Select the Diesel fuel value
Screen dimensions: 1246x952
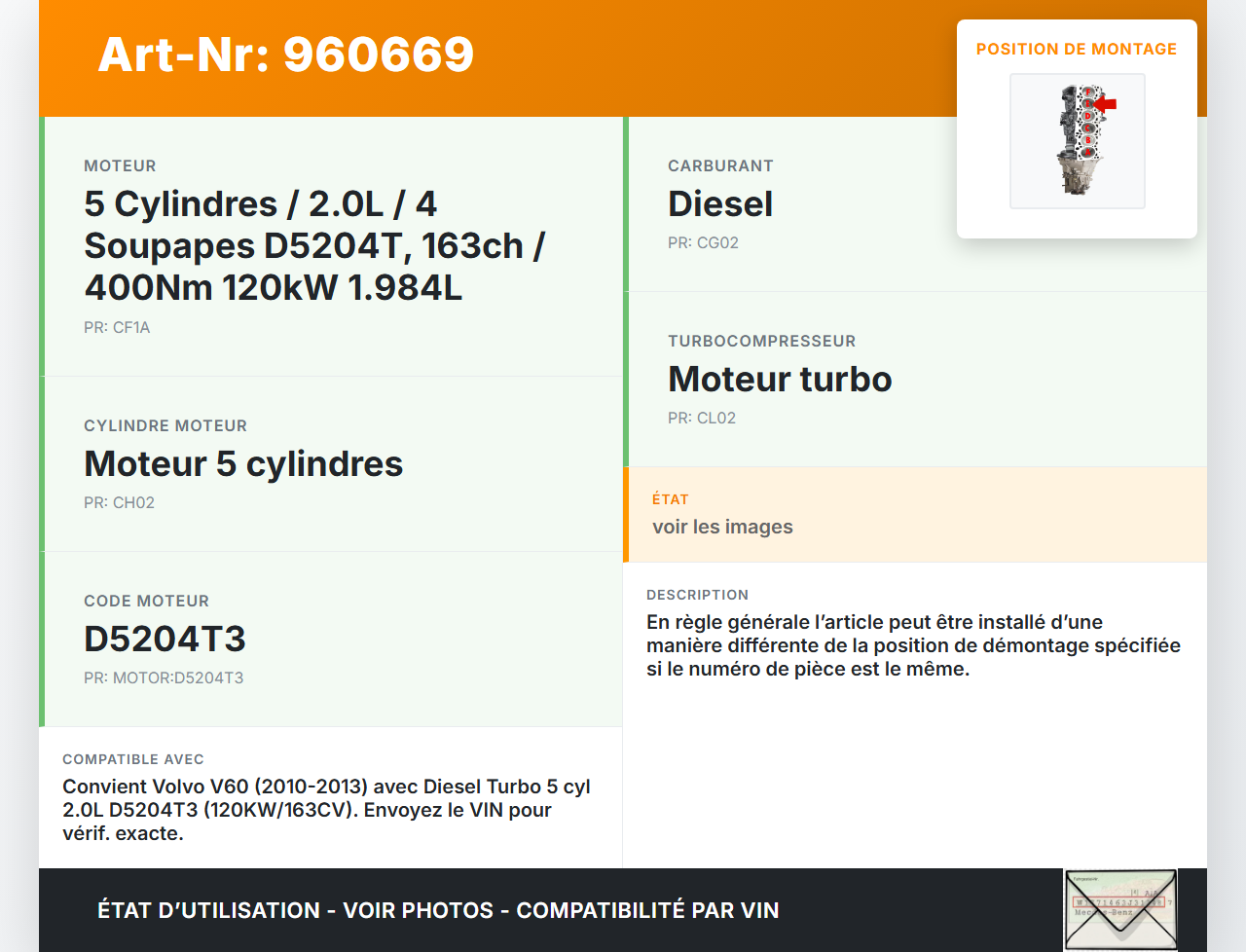(x=720, y=203)
